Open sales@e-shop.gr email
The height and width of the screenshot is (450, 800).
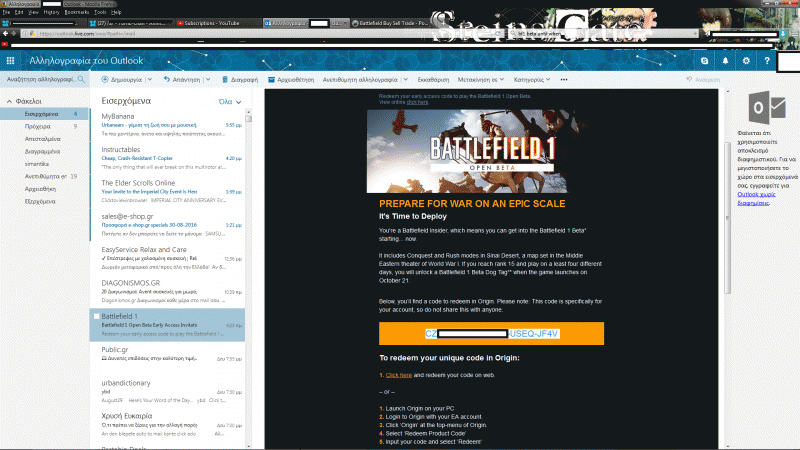[167, 225]
